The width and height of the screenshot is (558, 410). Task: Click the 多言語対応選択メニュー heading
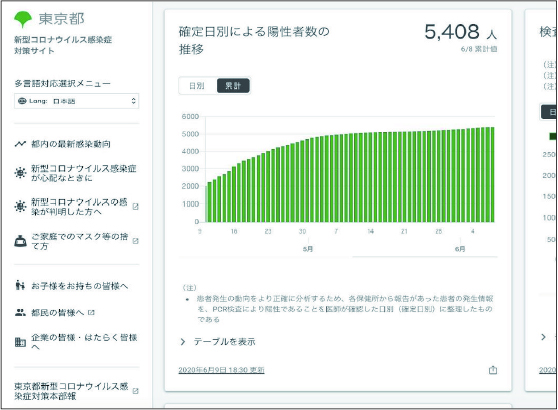pyautogui.click(x=63, y=84)
